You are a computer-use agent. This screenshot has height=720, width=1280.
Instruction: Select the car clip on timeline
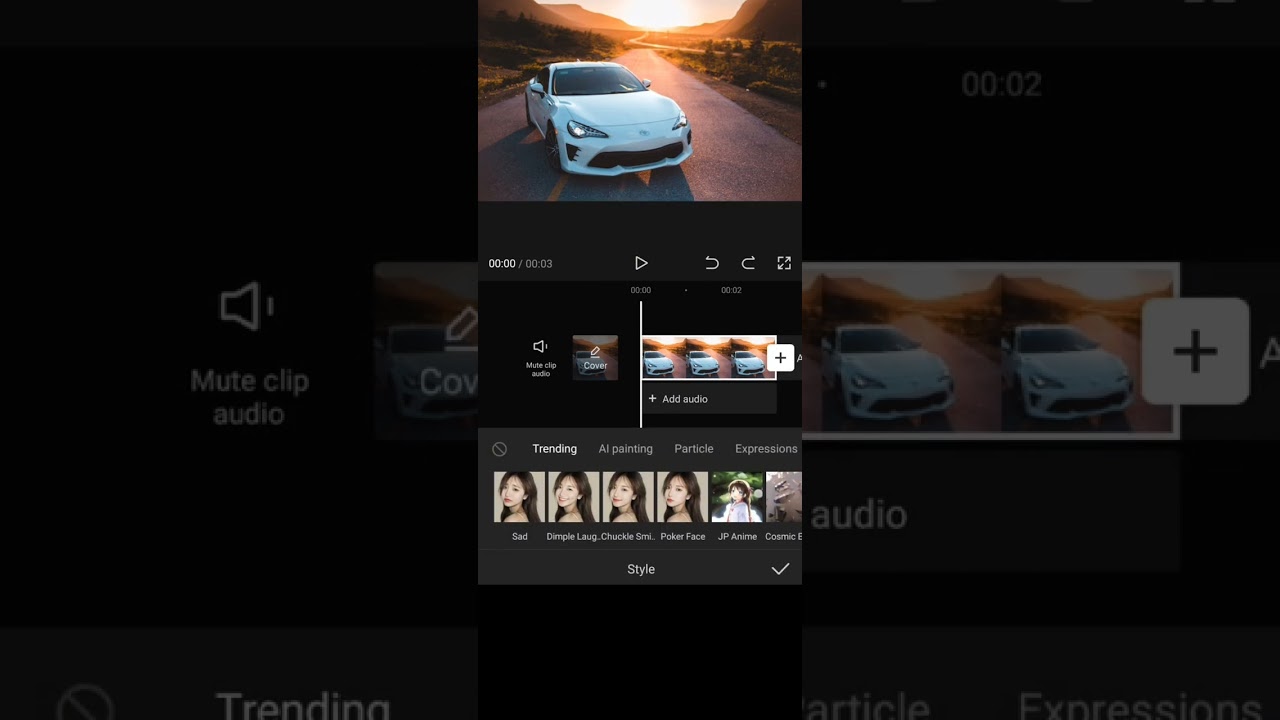(708, 357)
